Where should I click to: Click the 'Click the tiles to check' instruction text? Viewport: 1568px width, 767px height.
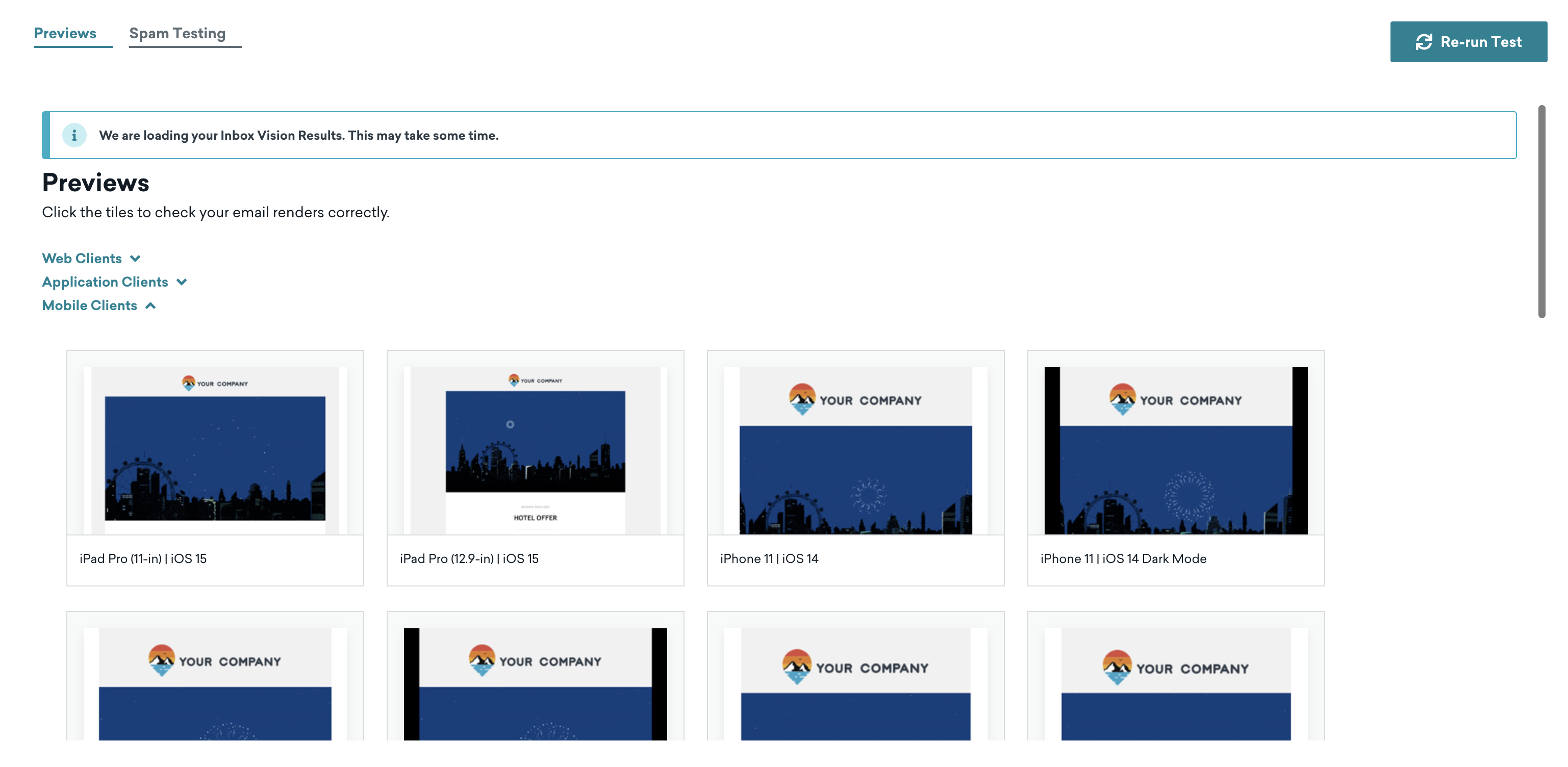215,213
